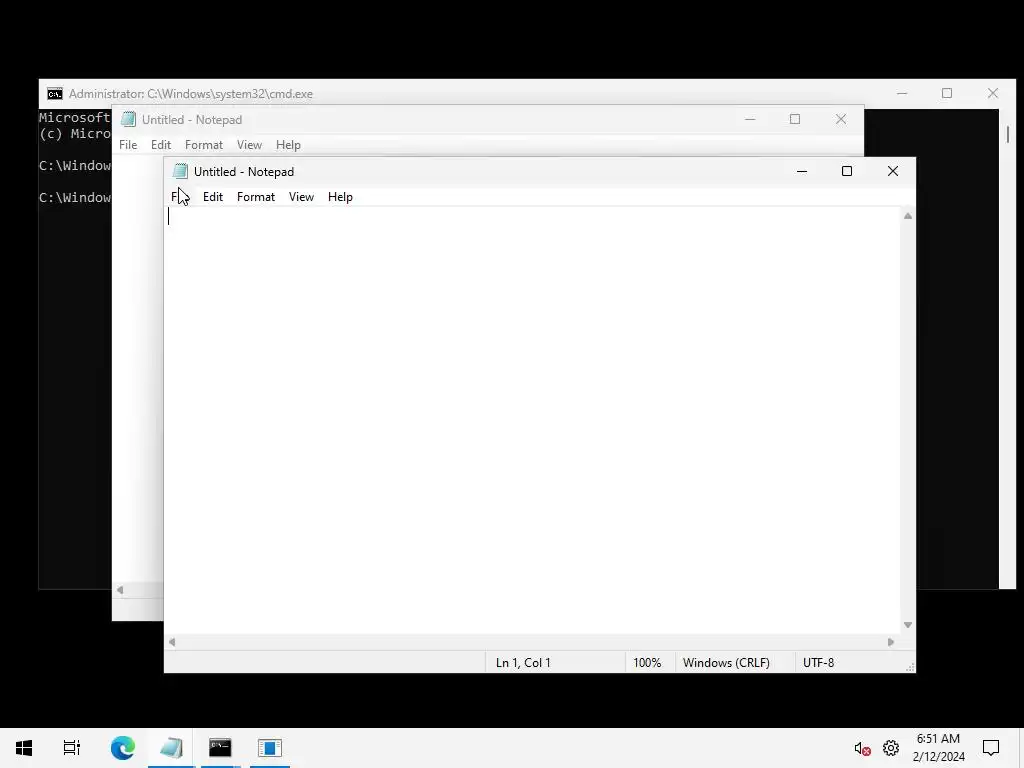Click front Notepad horizontal scrollbar right arrow
Screen dimensions: 1024x768
891,642
